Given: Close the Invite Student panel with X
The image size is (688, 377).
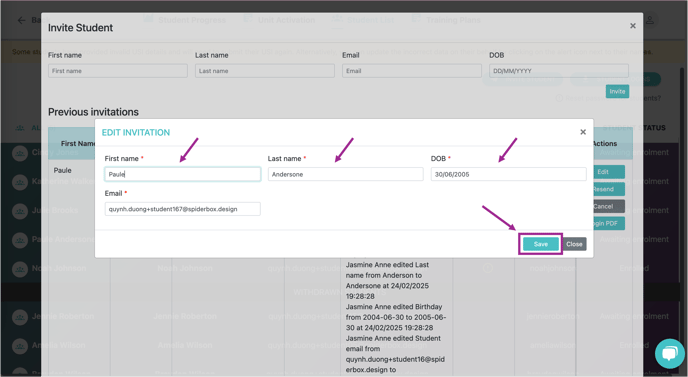Looking at the screenshot, I should point(633,26).
